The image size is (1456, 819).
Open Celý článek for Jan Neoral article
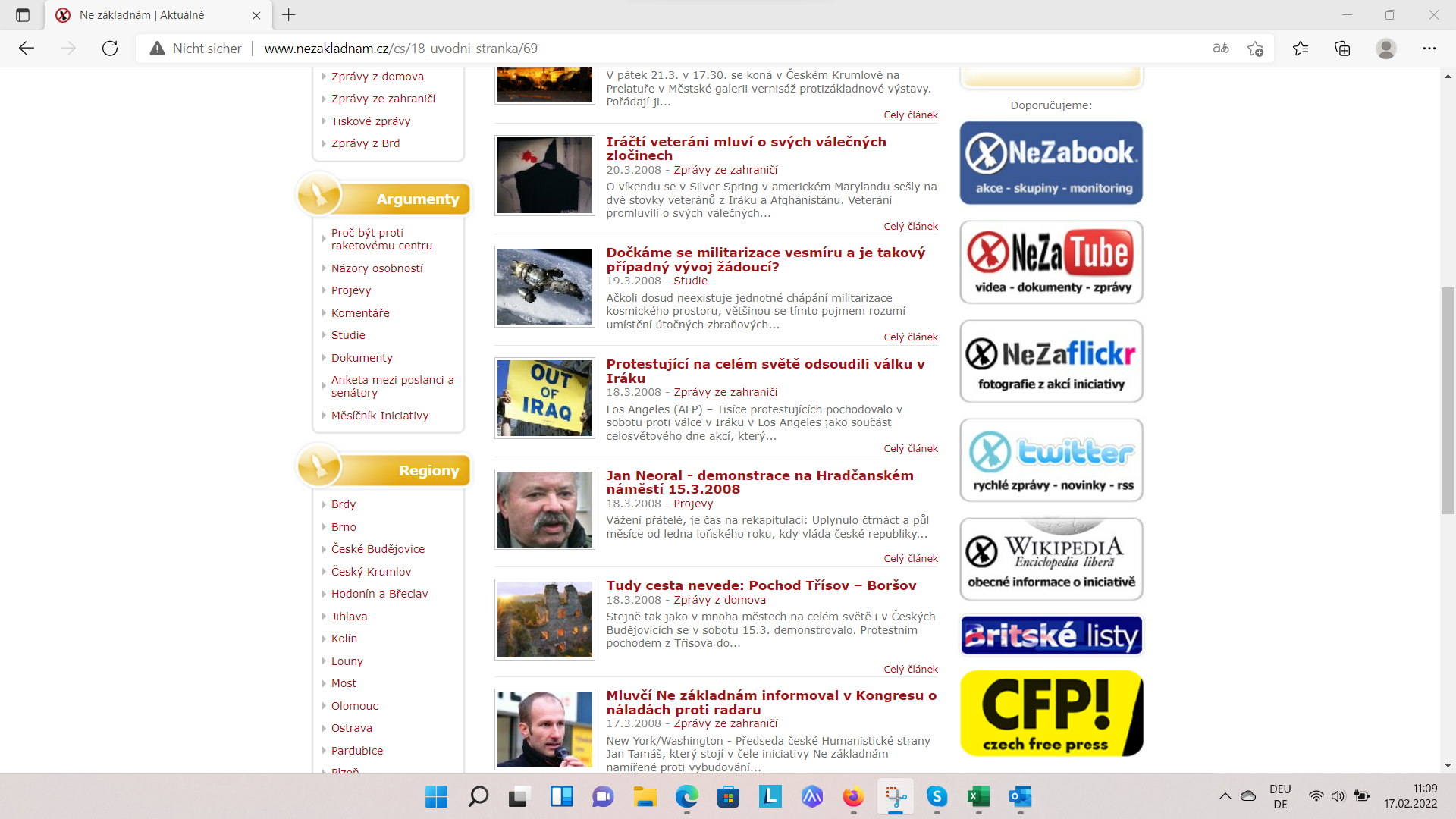point(911,559)
